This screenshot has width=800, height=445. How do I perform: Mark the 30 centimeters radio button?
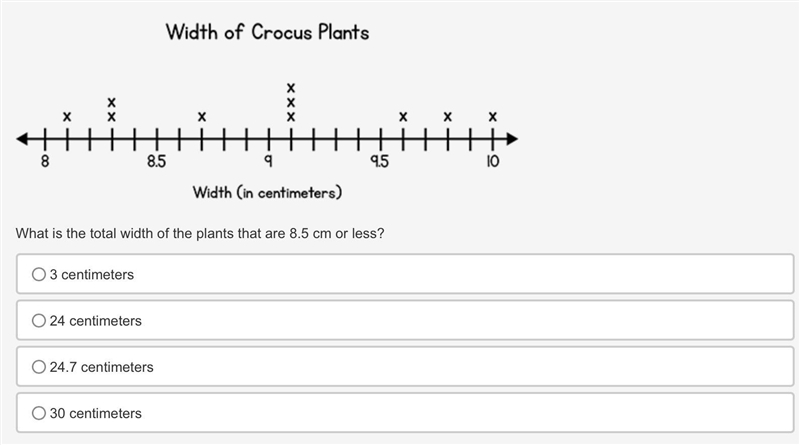click(39, 413)
